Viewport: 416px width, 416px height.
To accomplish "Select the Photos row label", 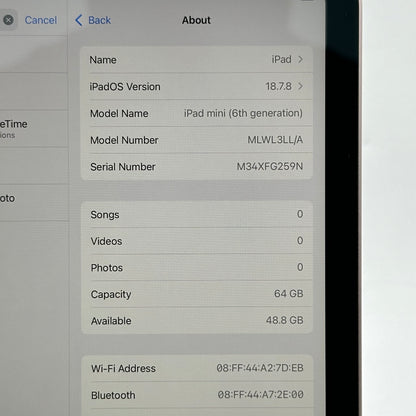I will point(107,268).
